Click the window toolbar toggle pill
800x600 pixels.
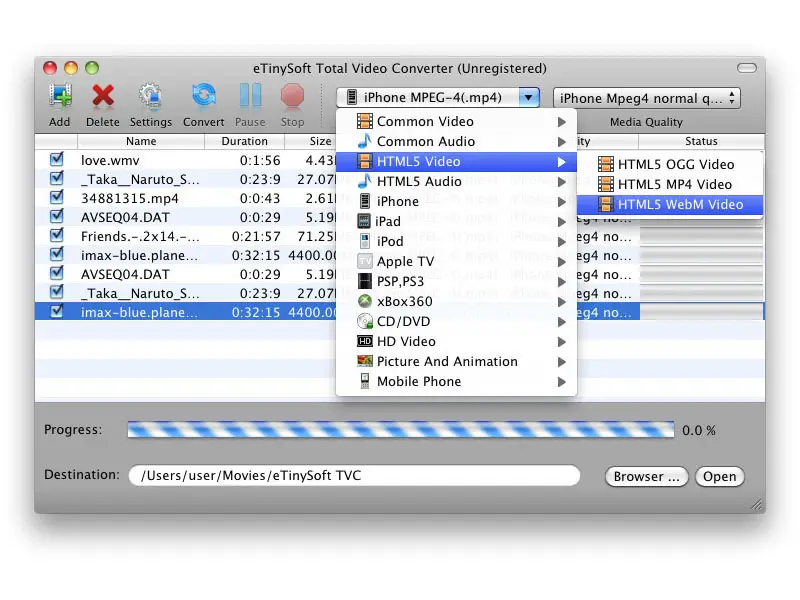tap(746, 68)
